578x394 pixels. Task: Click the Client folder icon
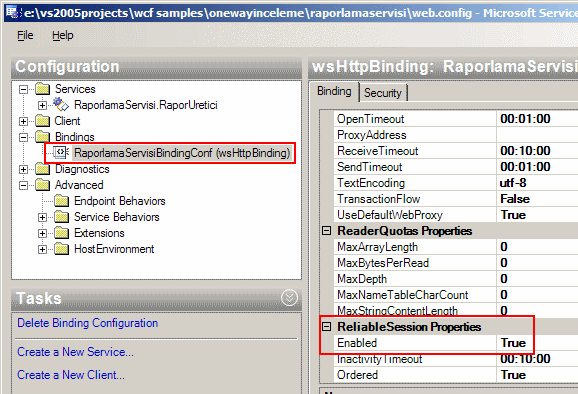click(x=43, y=121)
